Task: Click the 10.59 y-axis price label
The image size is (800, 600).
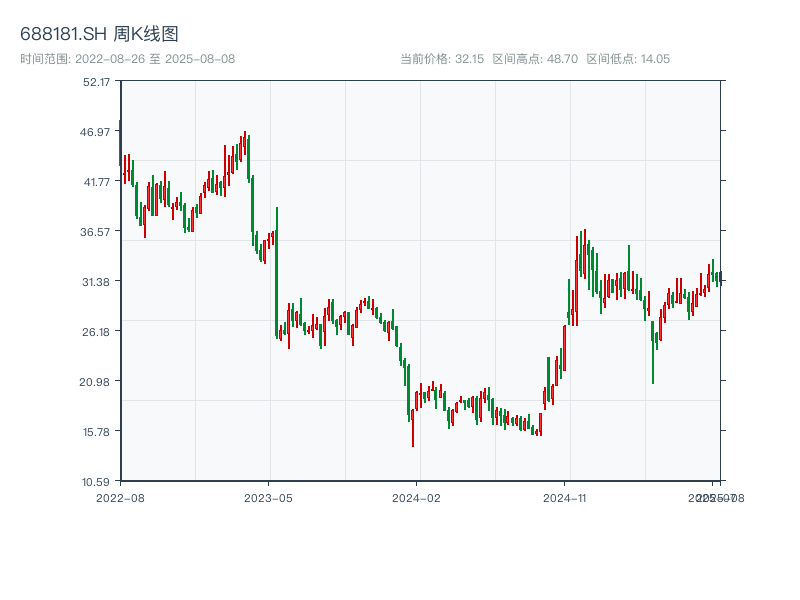Action: [97, 482]
